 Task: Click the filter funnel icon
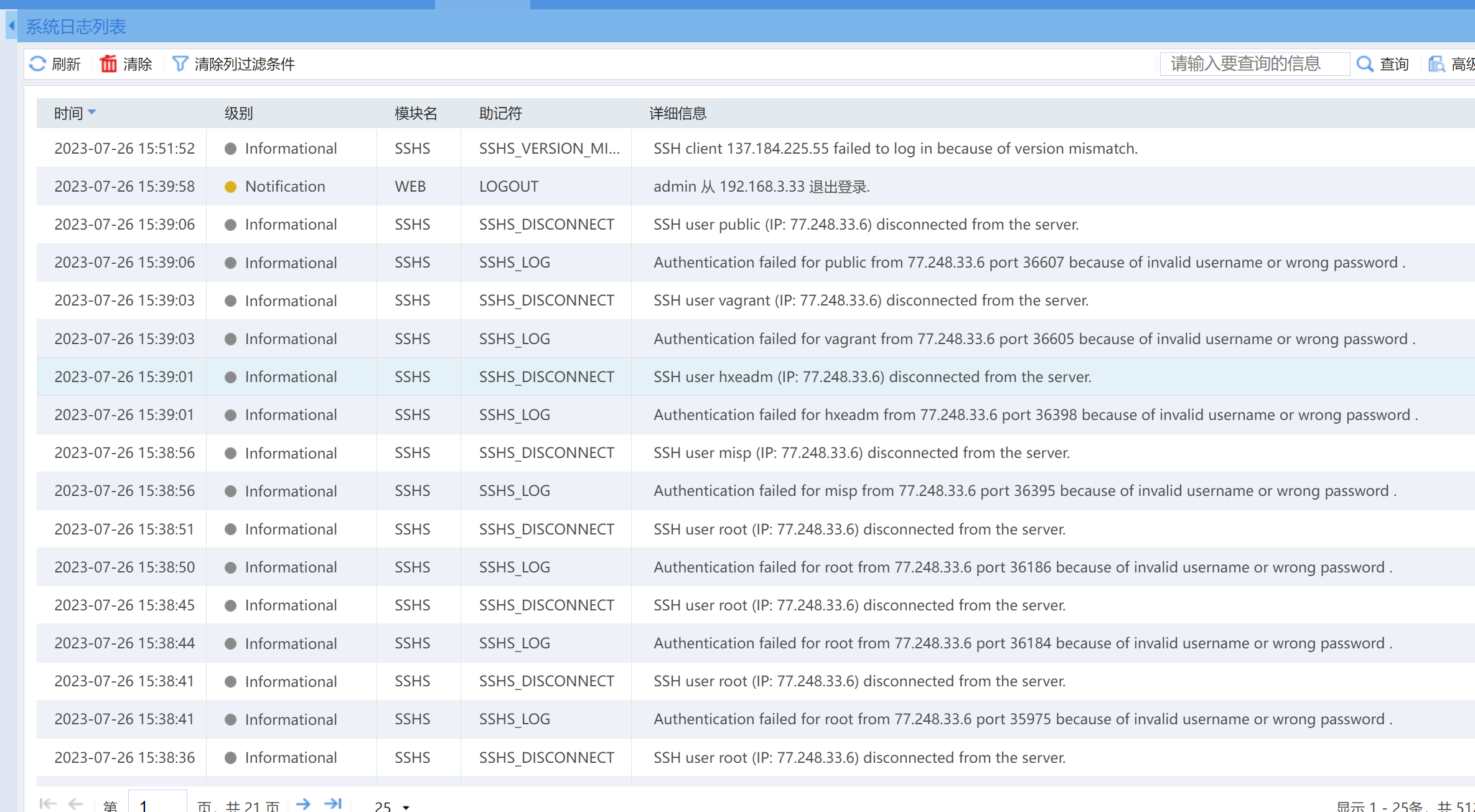(180, 63)
